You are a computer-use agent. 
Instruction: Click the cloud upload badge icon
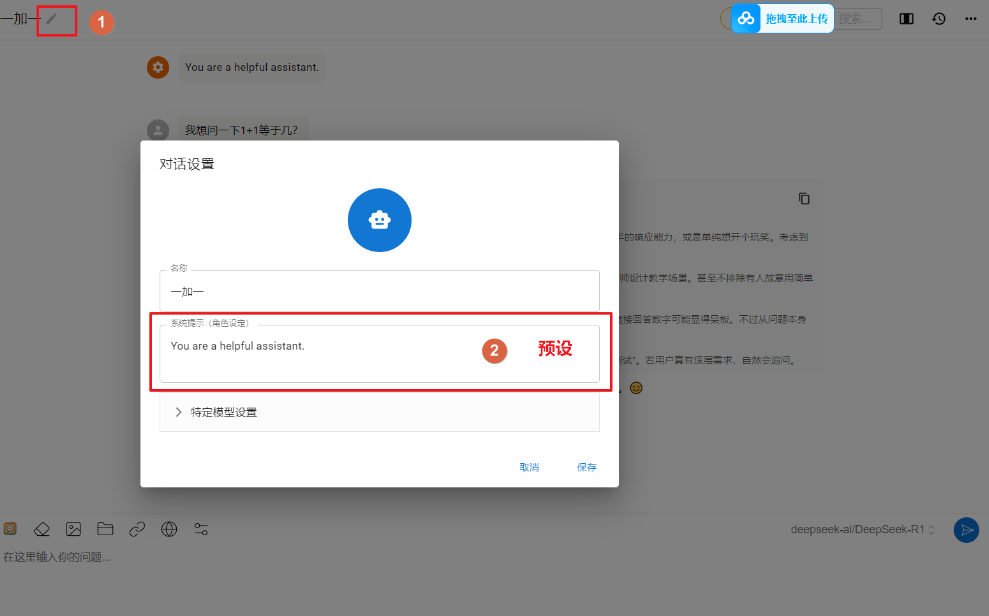746,18
